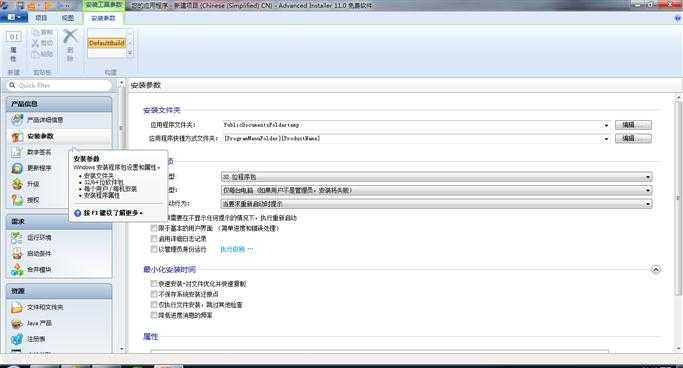Open the 更新程序 updater icon
Viewport: 683px width, 368px height.
point(17,168)
